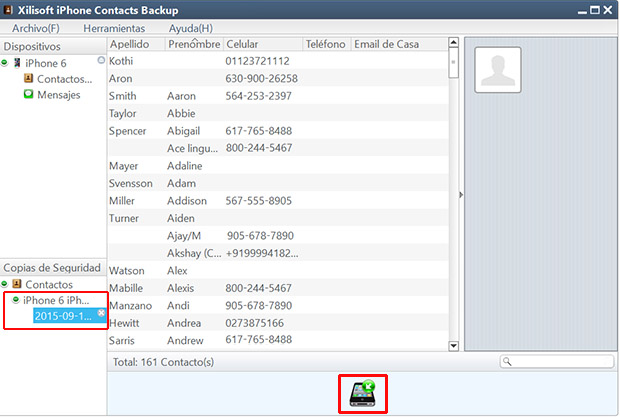Select the Ace lingu... contact row
The width and height of the screenshot is (620, 417).
coord(278,148)
